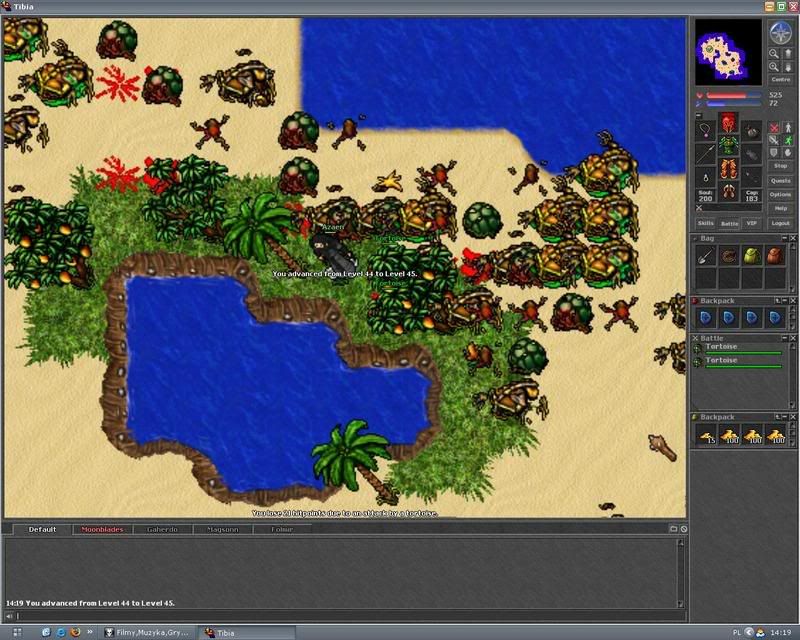Click the green backpack in the Bag
Viewport: 800px width, 640px height.
click(752, 255)
